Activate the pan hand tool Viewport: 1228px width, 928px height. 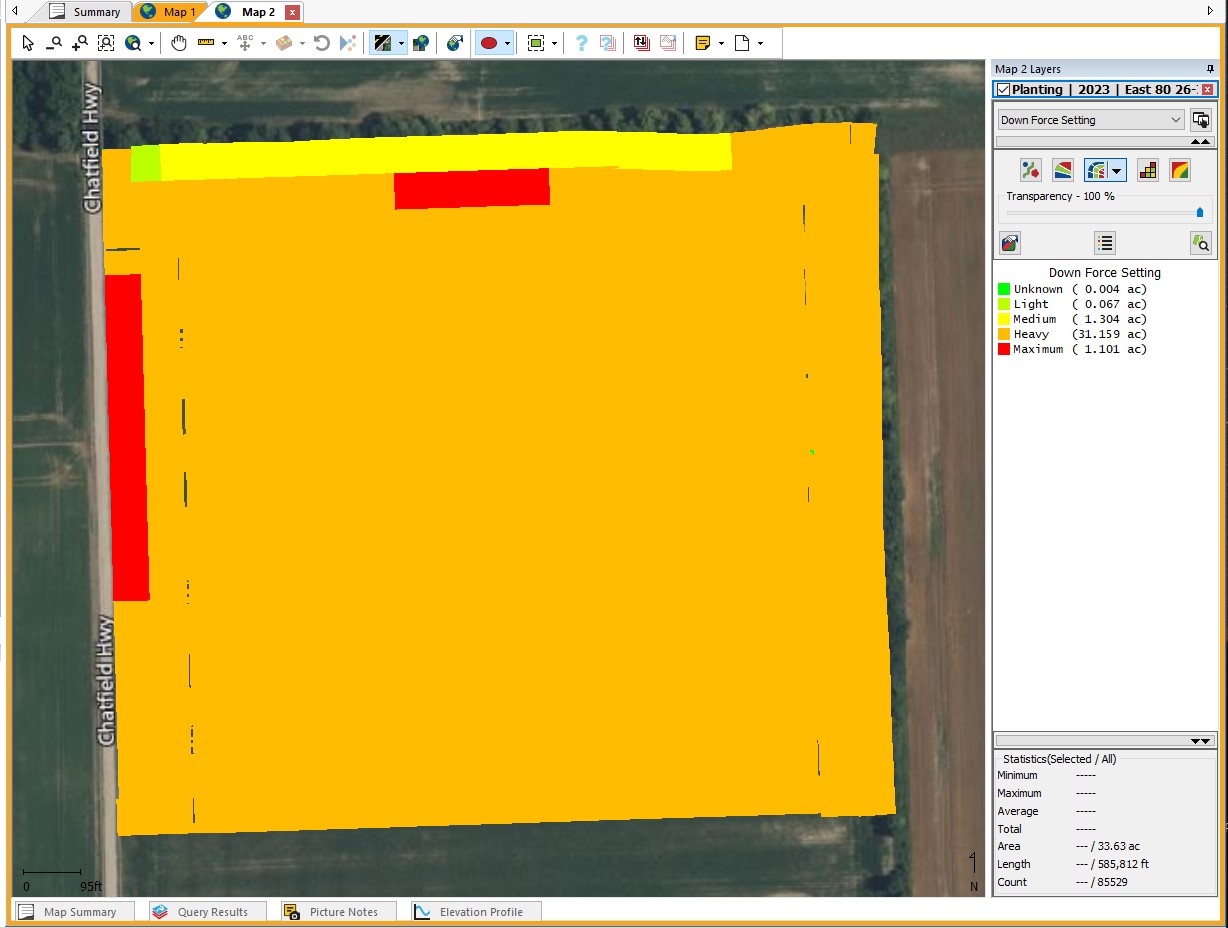coord(179,43)
